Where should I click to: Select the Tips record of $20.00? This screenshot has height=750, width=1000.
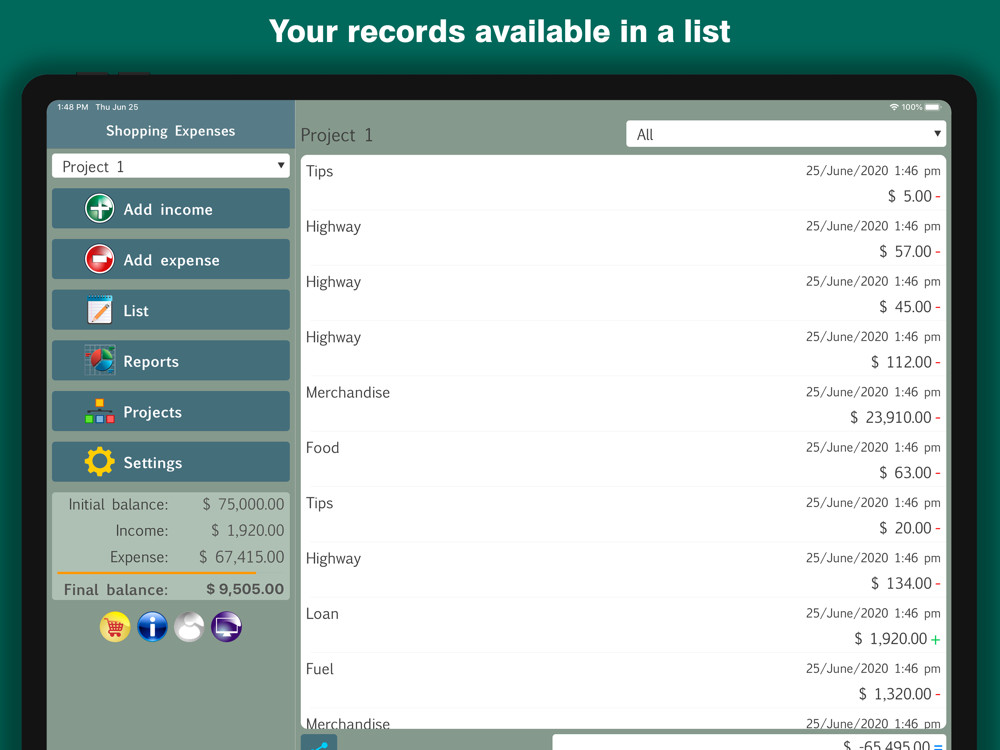(623, 515)
